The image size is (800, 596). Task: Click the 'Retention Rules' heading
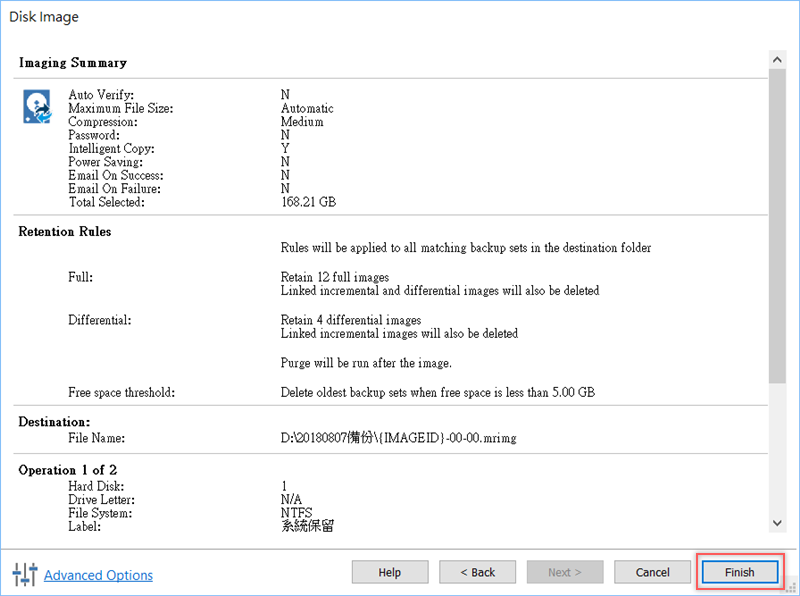[x=65, y=231]
